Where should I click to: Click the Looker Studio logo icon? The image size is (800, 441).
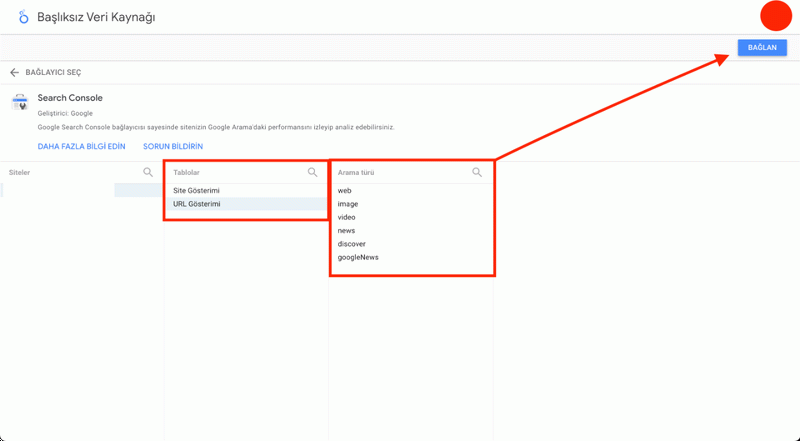click(x=23, y=17)
